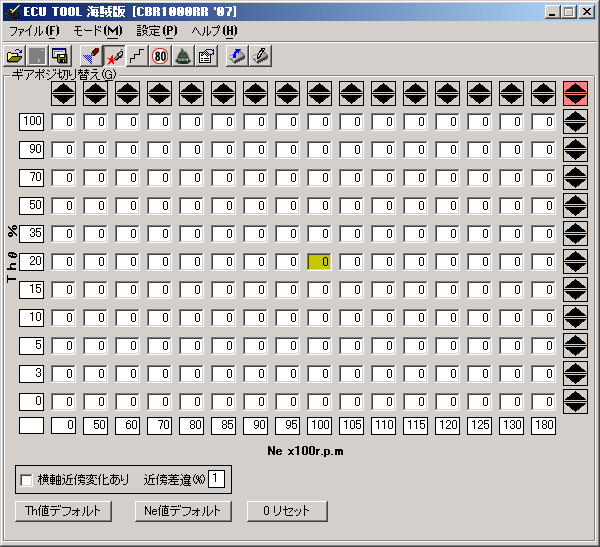Lower the Th 10 row with down arrow

pos(575,323)
